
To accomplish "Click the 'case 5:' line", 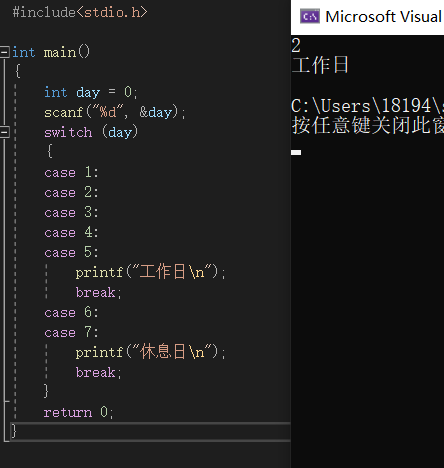I will (x=71, y=253).
